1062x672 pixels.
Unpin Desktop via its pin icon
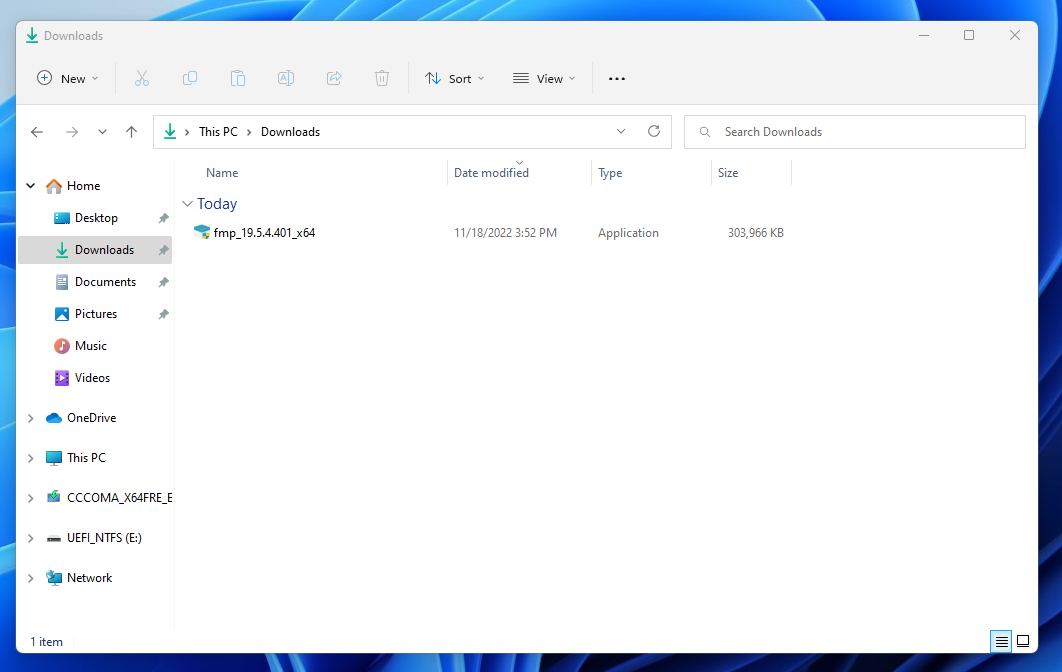[x=163, y=218]
